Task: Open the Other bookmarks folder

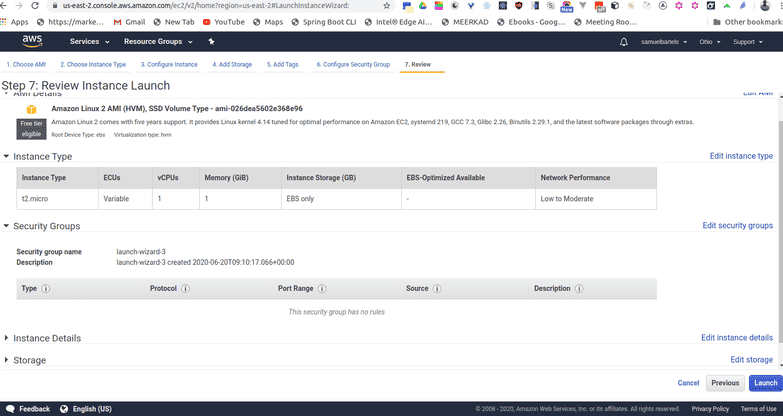Action: 748,22
